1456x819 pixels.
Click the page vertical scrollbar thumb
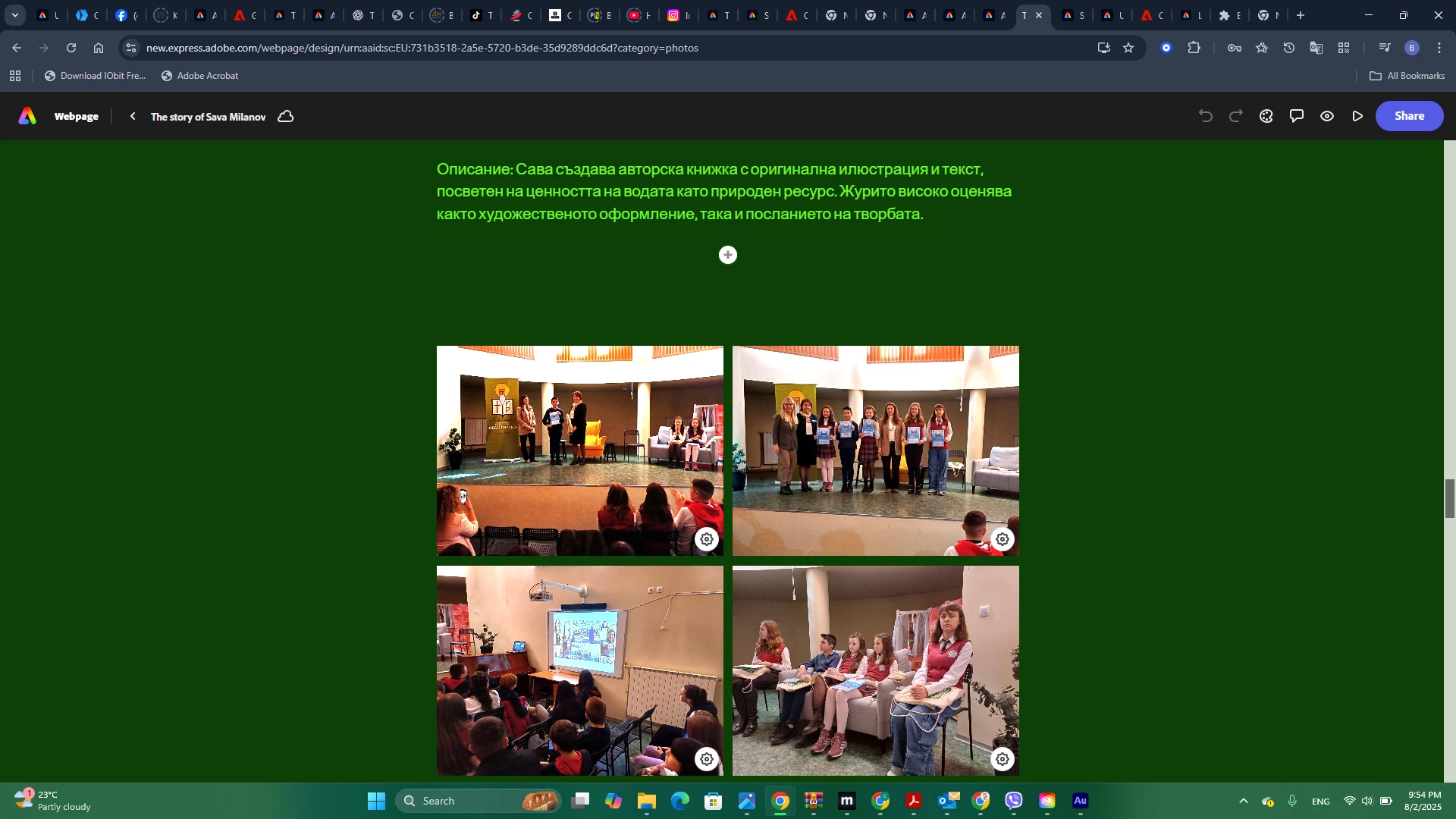click(x=1449, y=498)
